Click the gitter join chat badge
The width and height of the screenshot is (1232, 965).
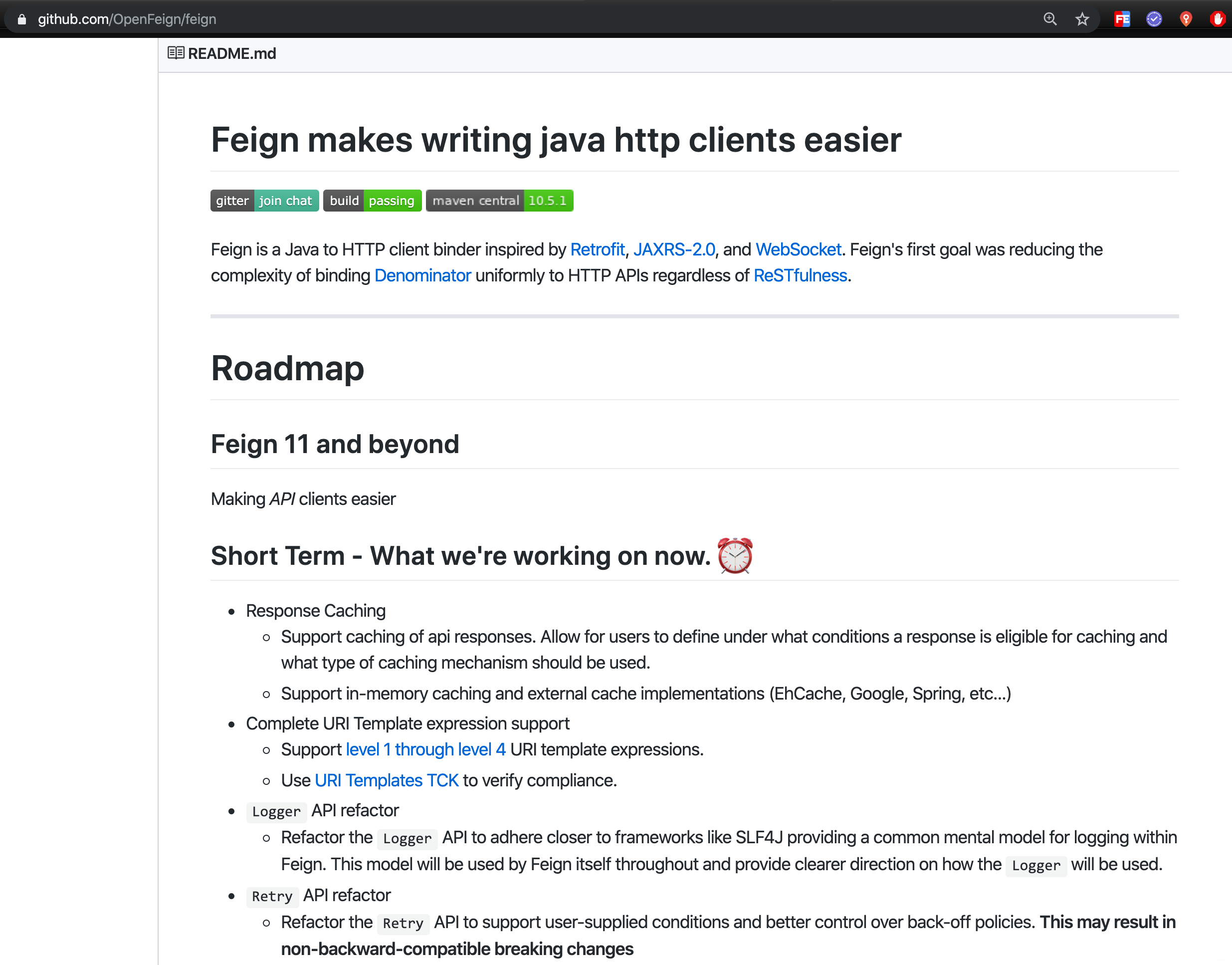point(264,201)
